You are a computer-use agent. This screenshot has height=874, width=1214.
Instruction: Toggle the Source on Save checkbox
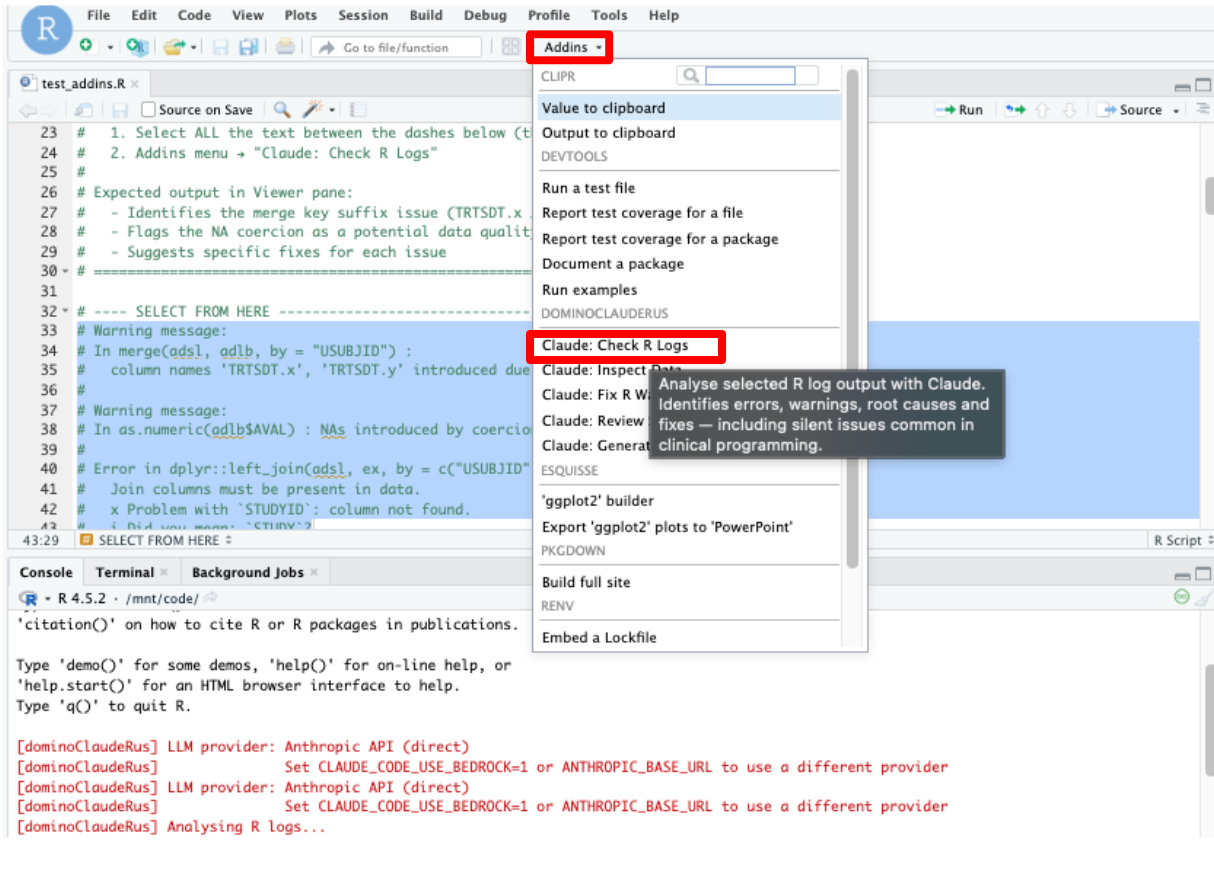point(149,110)
